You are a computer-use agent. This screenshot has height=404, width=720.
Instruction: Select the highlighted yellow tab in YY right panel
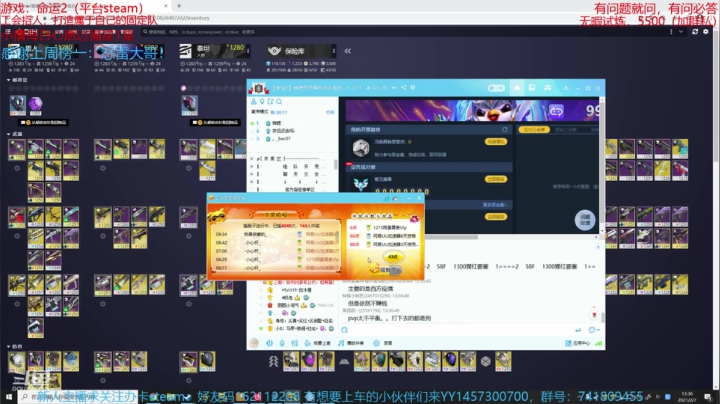point(534,130)
